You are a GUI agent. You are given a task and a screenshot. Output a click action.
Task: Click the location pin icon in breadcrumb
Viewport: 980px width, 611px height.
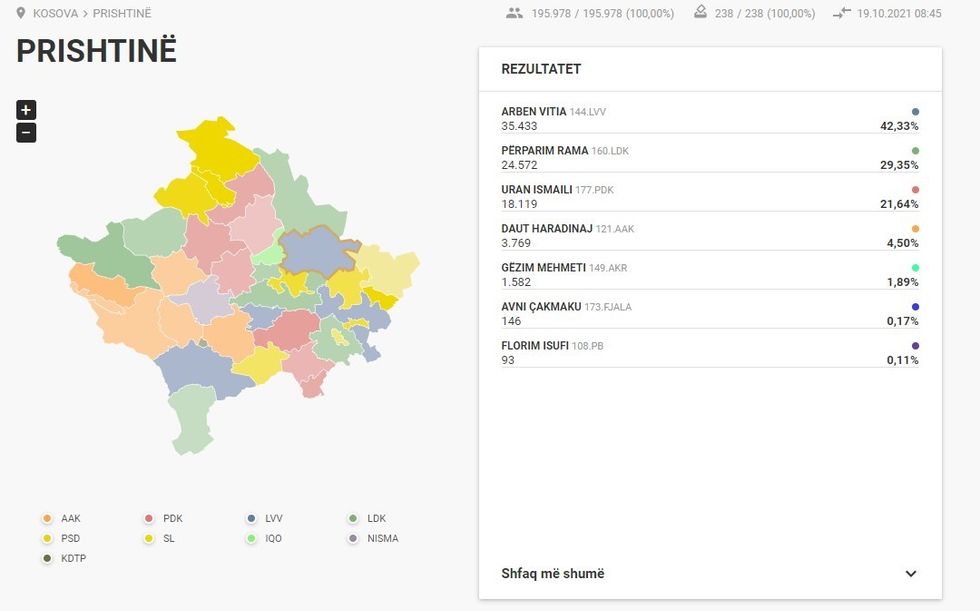coord(22,13)
